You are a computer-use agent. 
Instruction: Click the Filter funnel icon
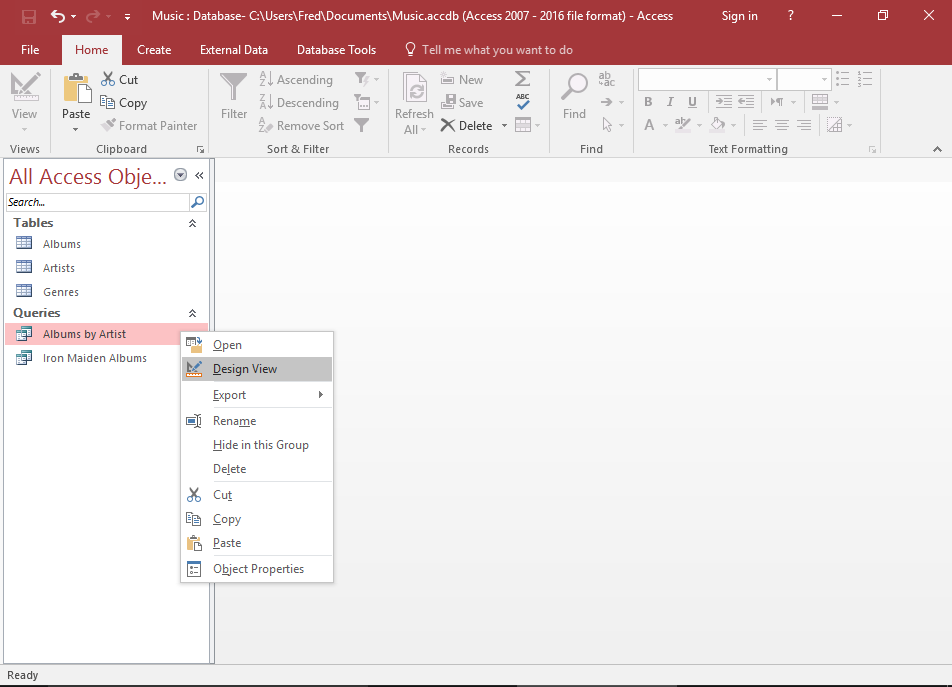(x=234, y=87)
